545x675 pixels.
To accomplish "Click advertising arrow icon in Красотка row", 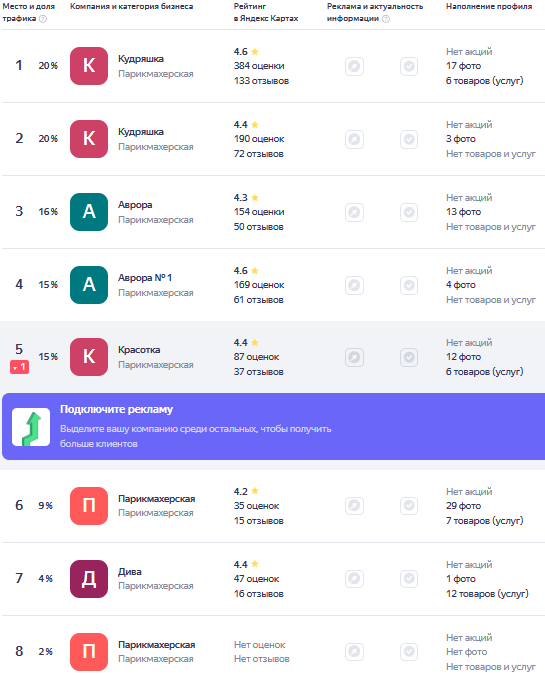I will pyautogui.click(x=354, y=357).
